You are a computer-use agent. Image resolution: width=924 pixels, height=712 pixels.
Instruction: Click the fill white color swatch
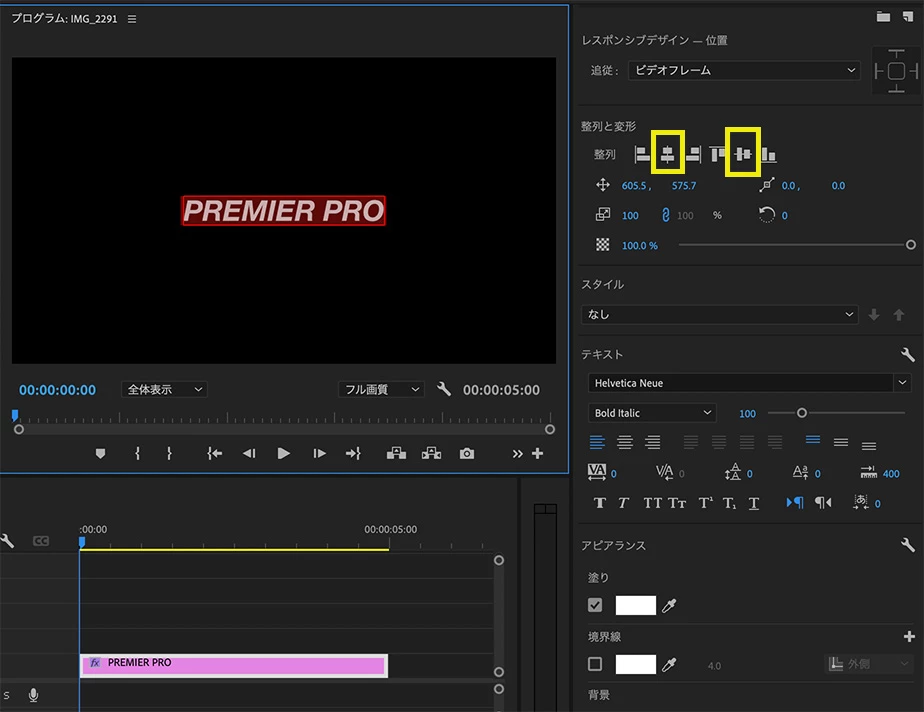(x=635, y=605)
